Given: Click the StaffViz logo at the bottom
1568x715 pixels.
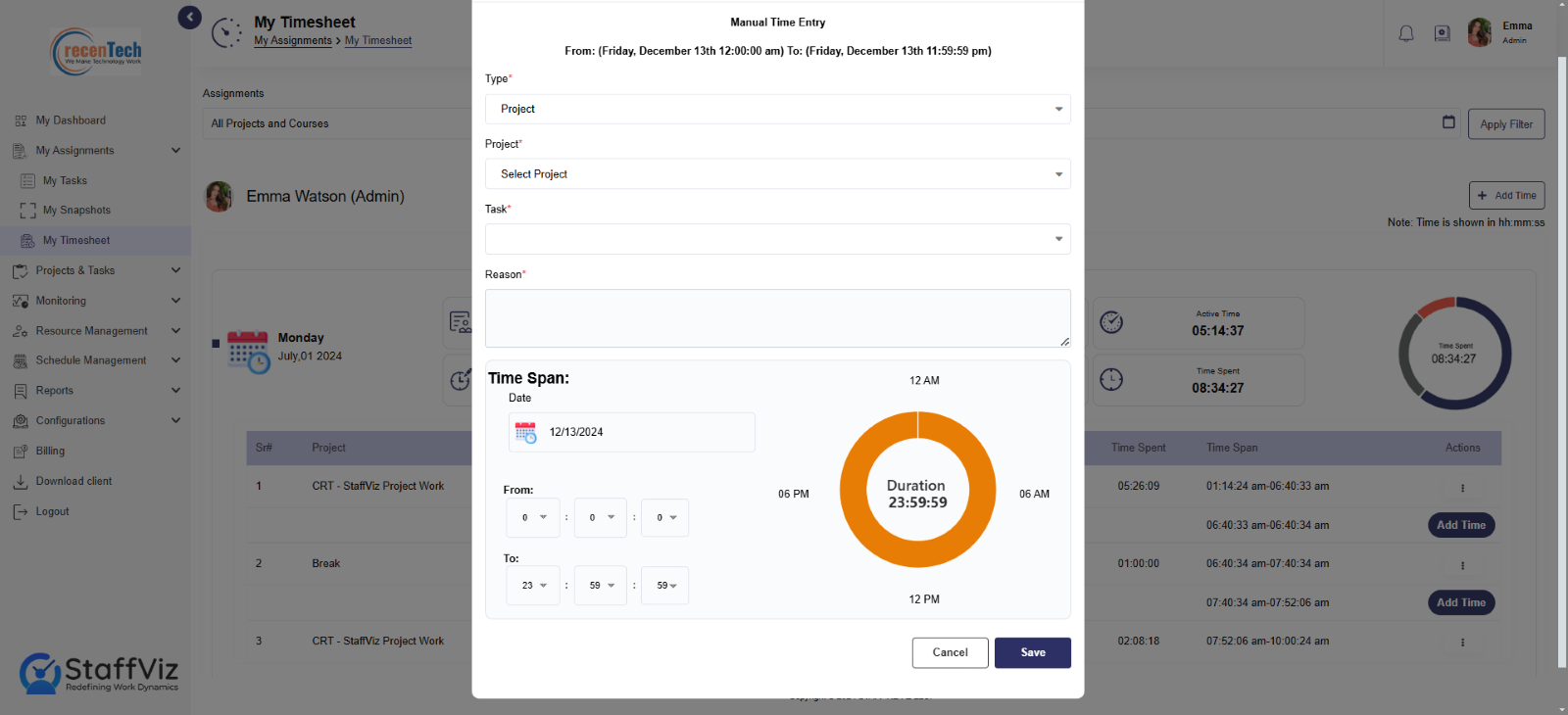Looking at the screenshot, I should pos(99,674).
